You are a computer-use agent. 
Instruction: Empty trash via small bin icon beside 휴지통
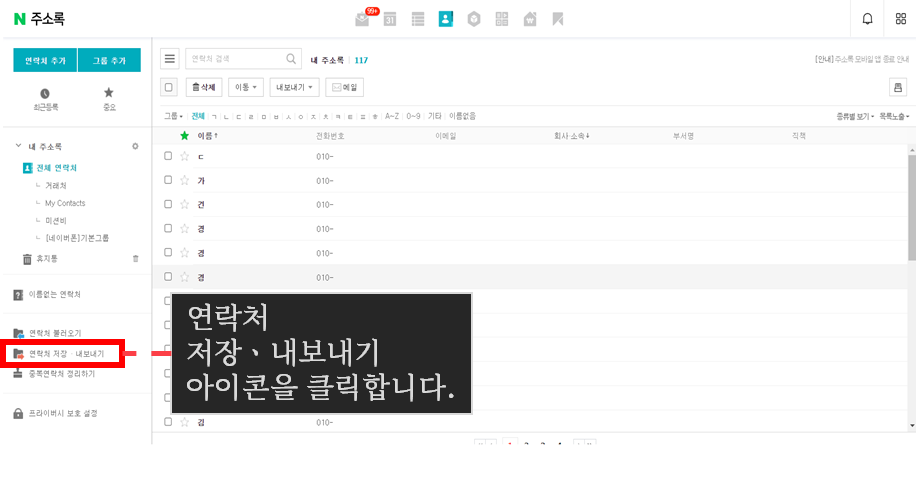click(x=136, y=259)
